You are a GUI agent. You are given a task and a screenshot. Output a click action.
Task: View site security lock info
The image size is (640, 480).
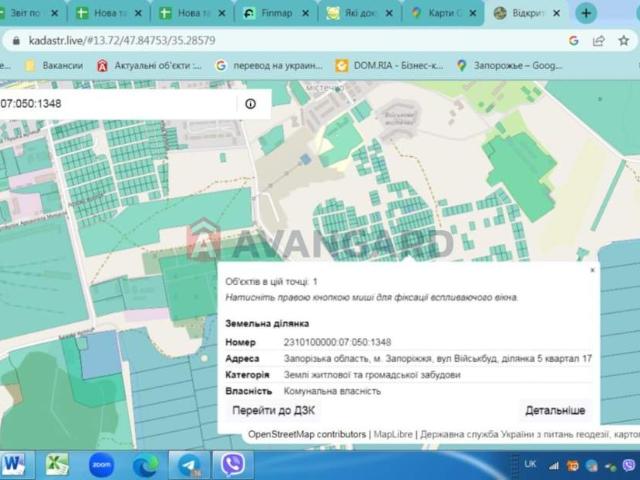coord(16,40)
